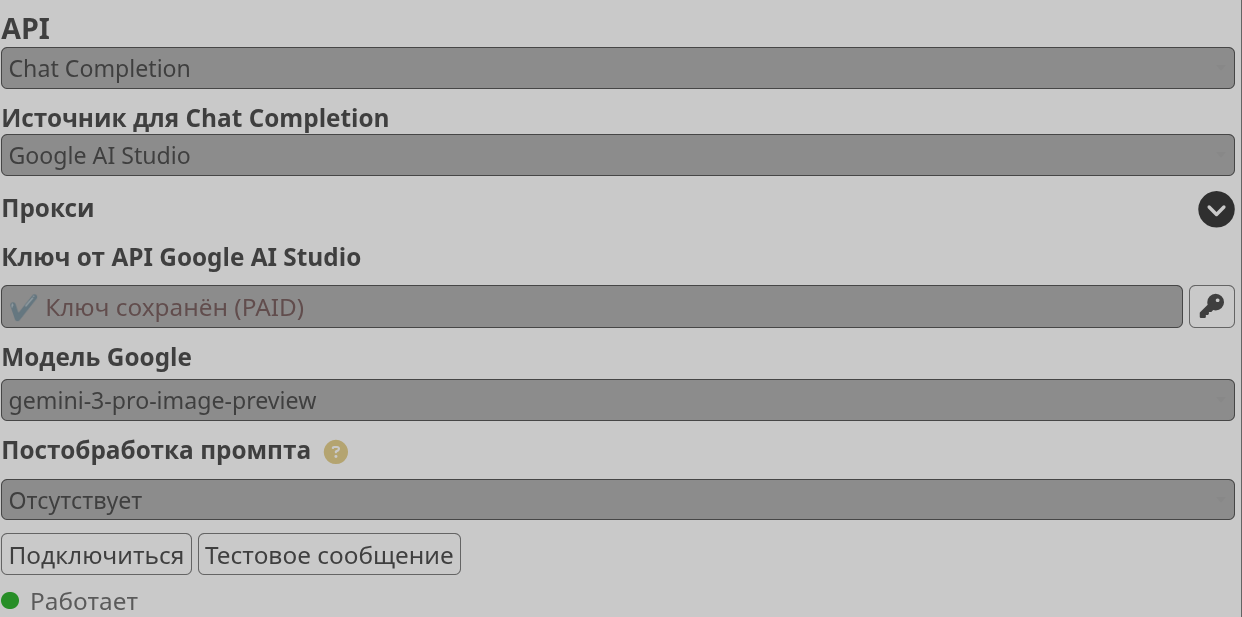This screenshot has width=1242, height=617.
Task: Open the Google AI Studio source dropdown
Action: [x=617, y=156]
